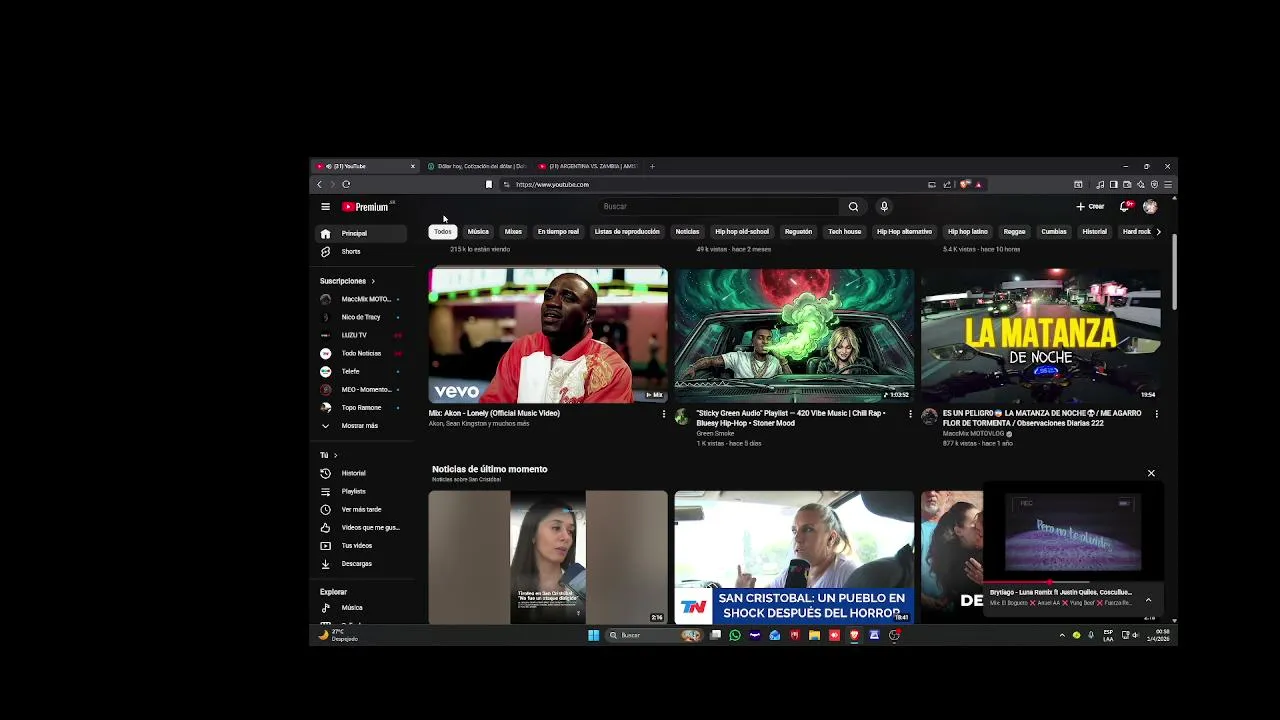Open Shorts from the sidebar
Screen dimensions: 1280x720
362,251
